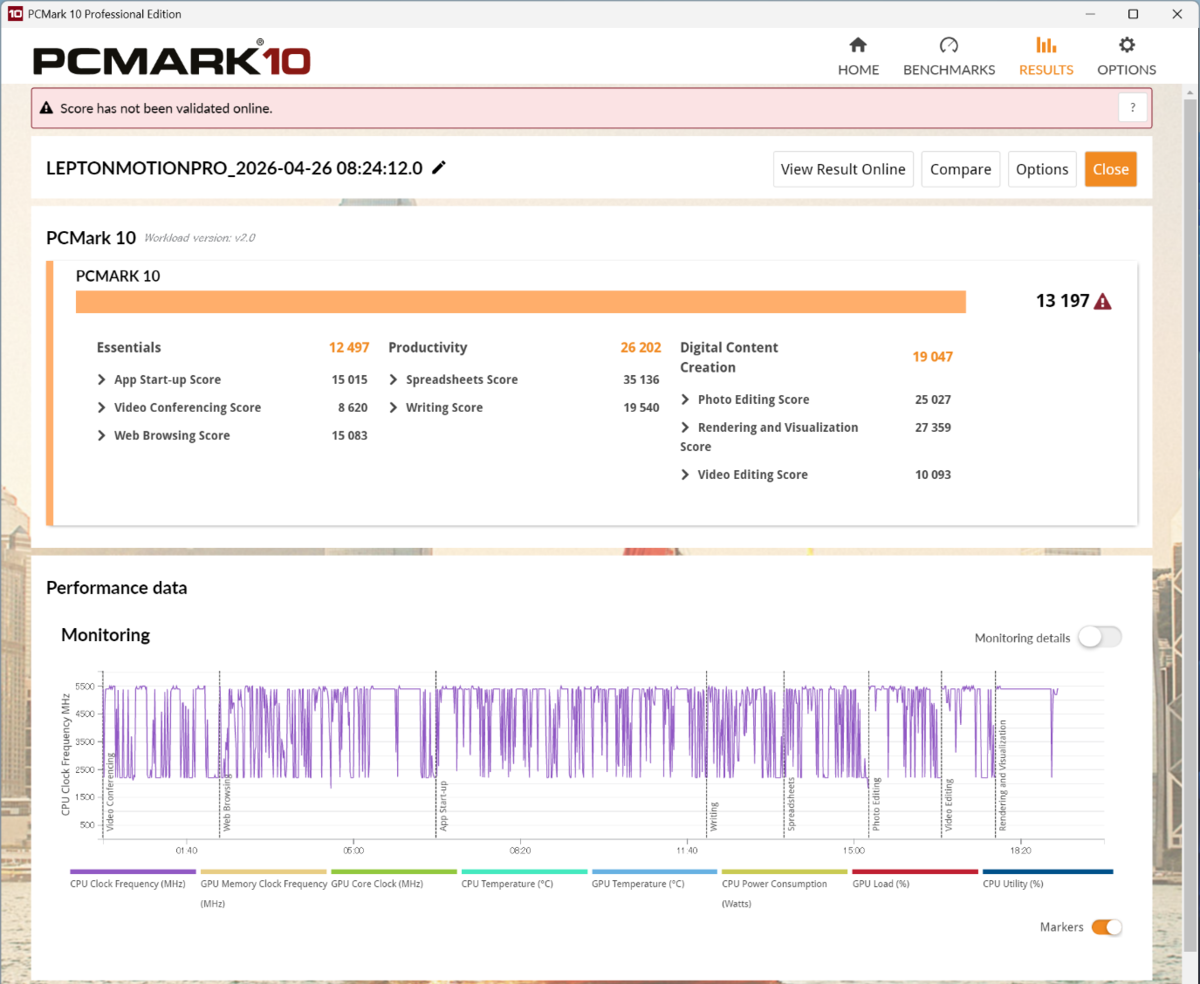This screenshot has width=1200, height=984.
Task: Click the orange PCMARK 10 score bar
Action: click(x=521, y=302)
